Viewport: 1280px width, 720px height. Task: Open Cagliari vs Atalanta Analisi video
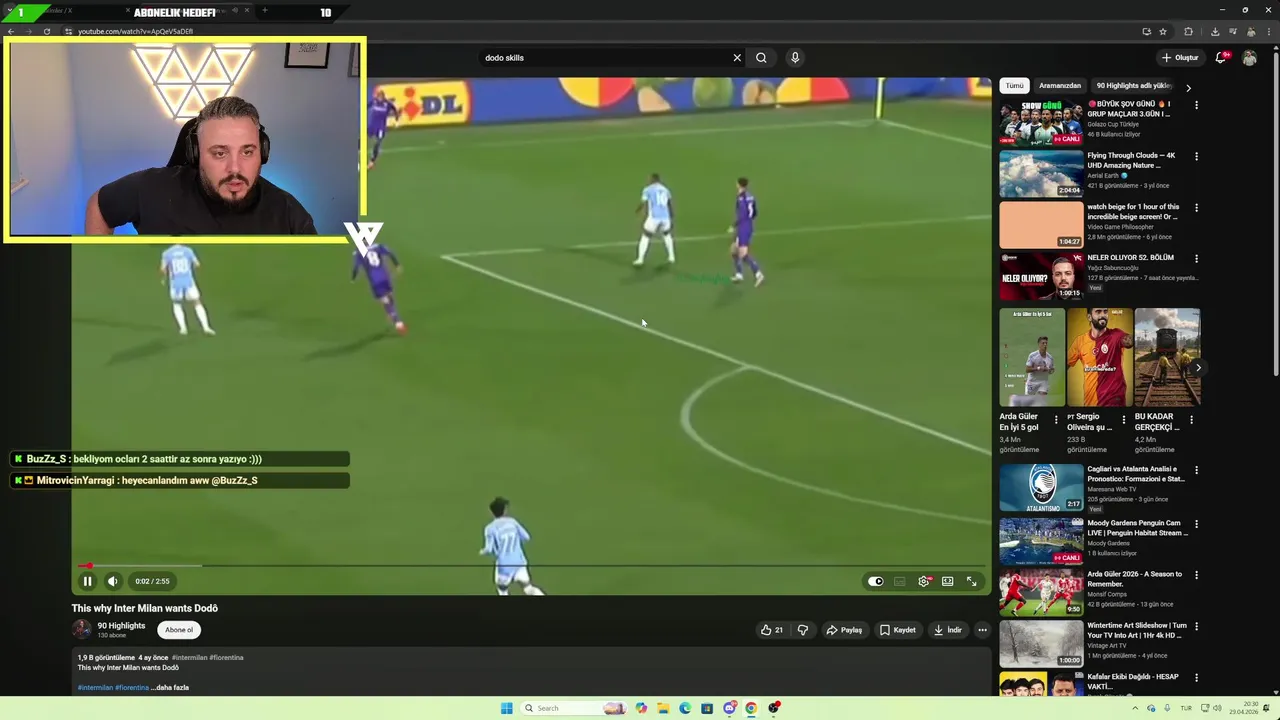[x=1041, y=487]
